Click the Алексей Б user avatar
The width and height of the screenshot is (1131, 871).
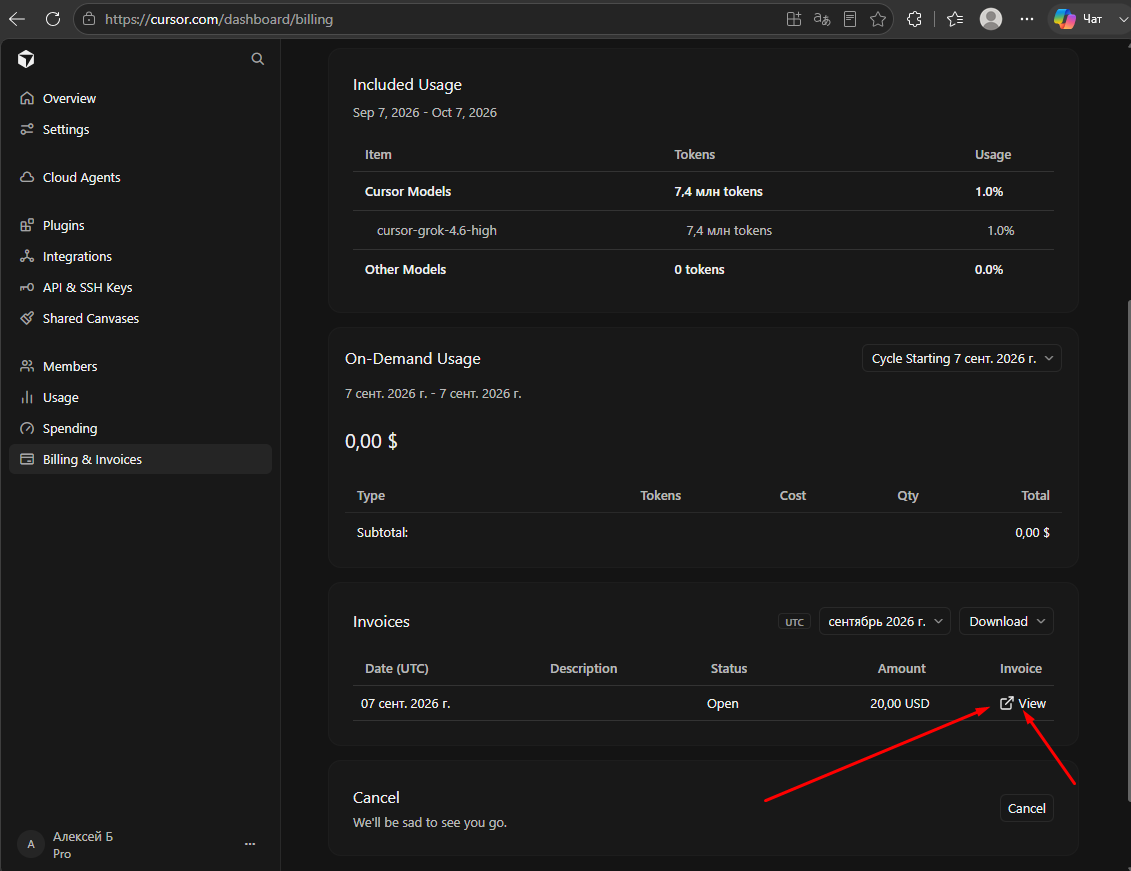coord(31,844)
